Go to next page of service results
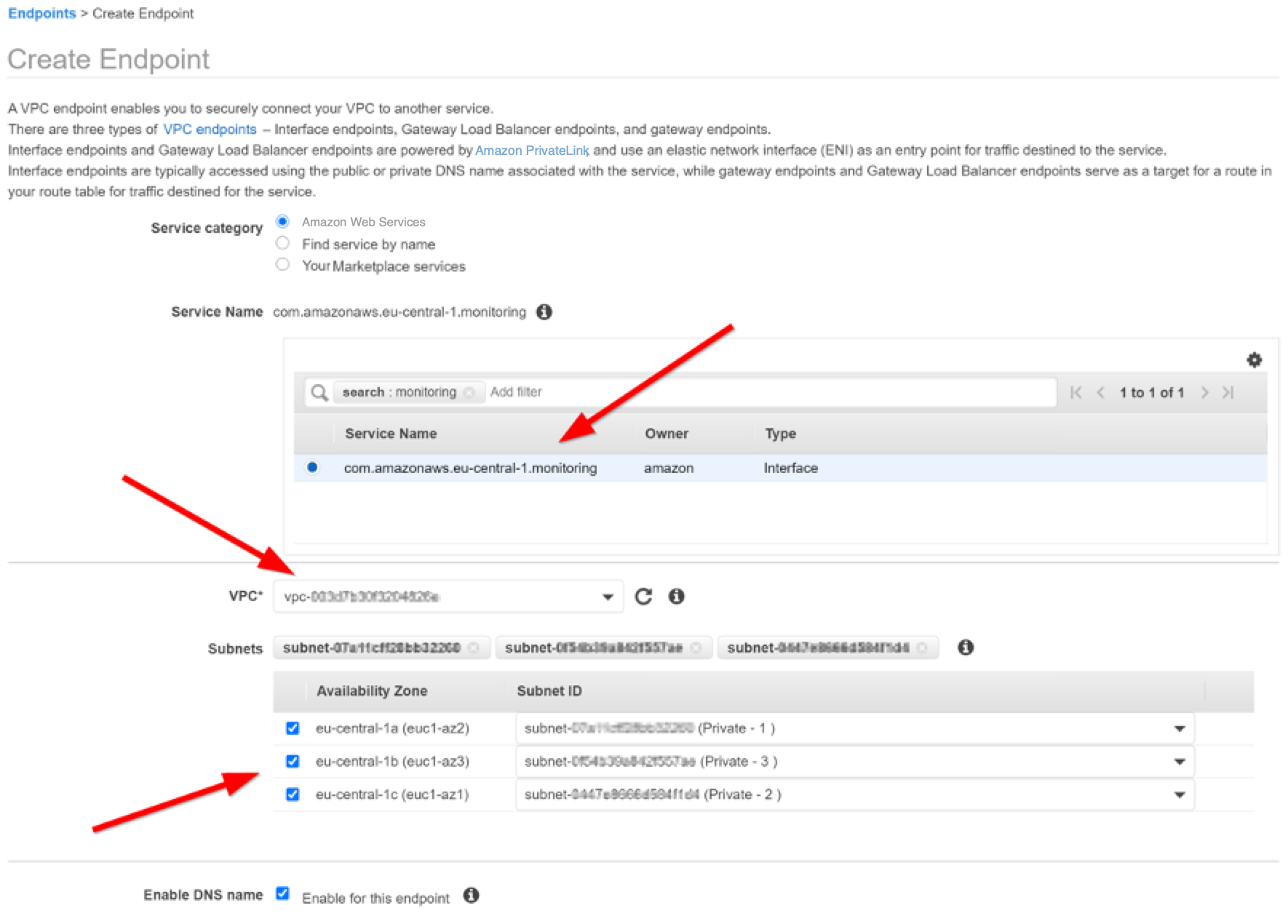 pos(1205,393)
